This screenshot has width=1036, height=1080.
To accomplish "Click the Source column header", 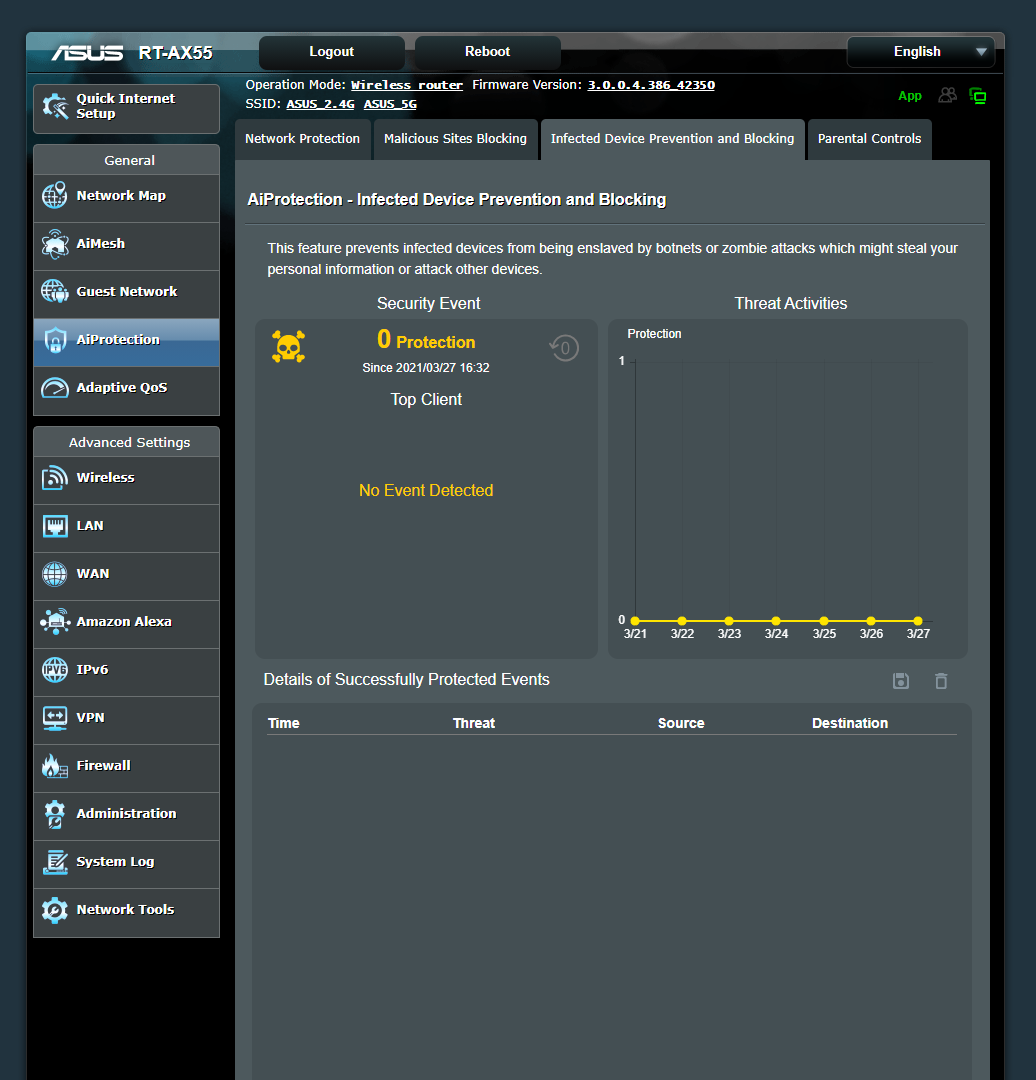I will pos(681,723).
